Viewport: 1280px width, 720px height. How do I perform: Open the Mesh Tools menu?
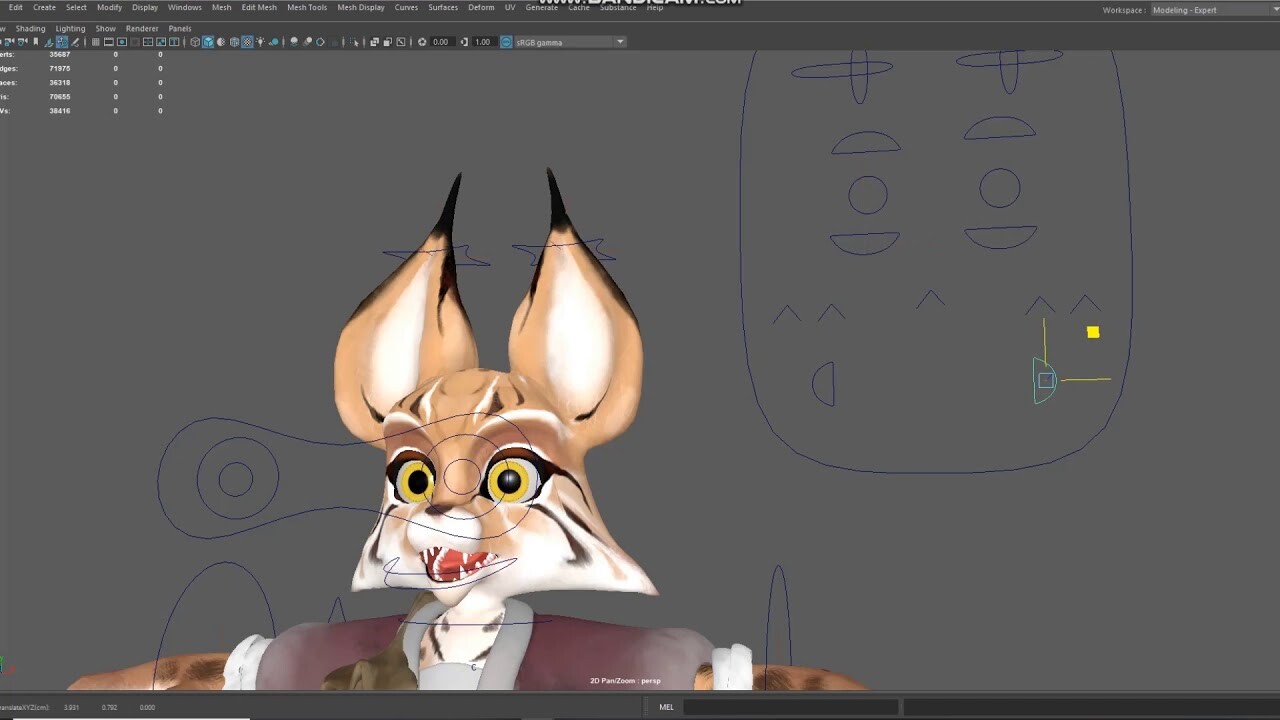click(x=306, y=7)
